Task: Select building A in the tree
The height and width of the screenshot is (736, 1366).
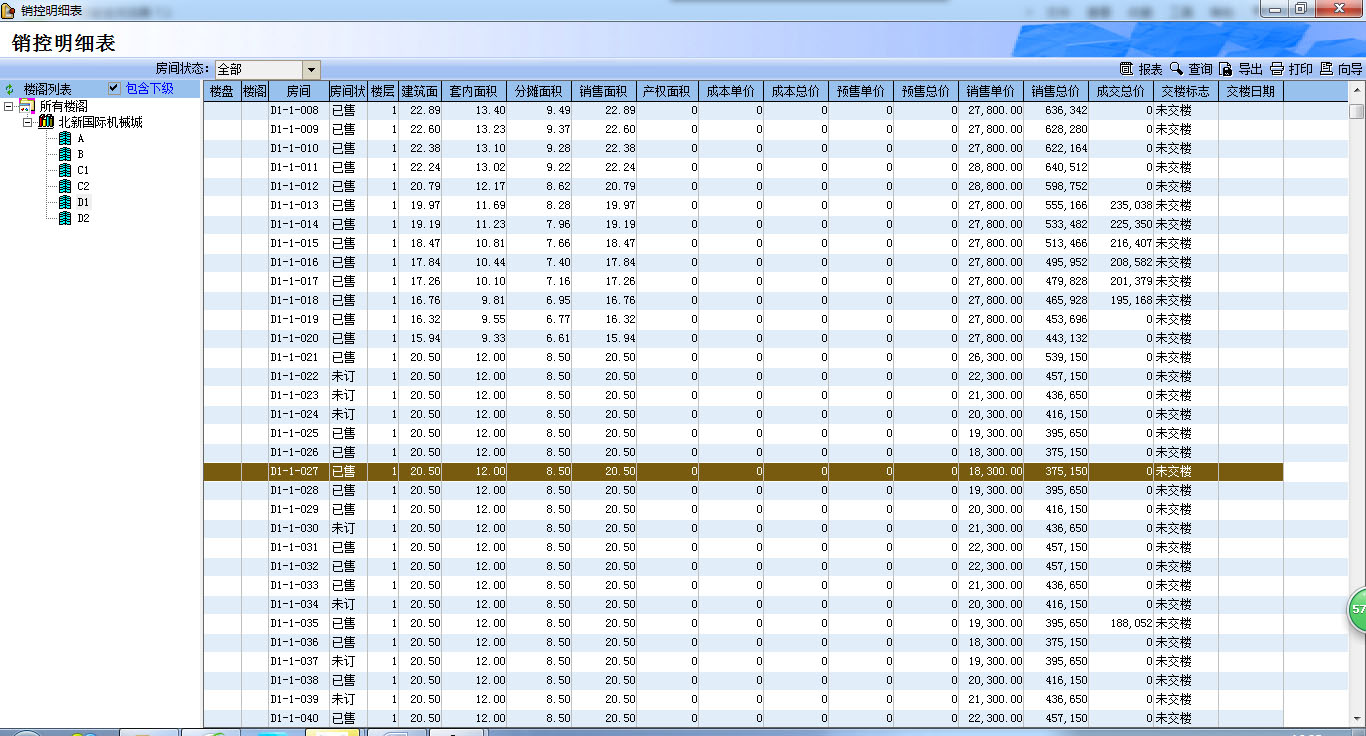Action: [x=80, y=138]
